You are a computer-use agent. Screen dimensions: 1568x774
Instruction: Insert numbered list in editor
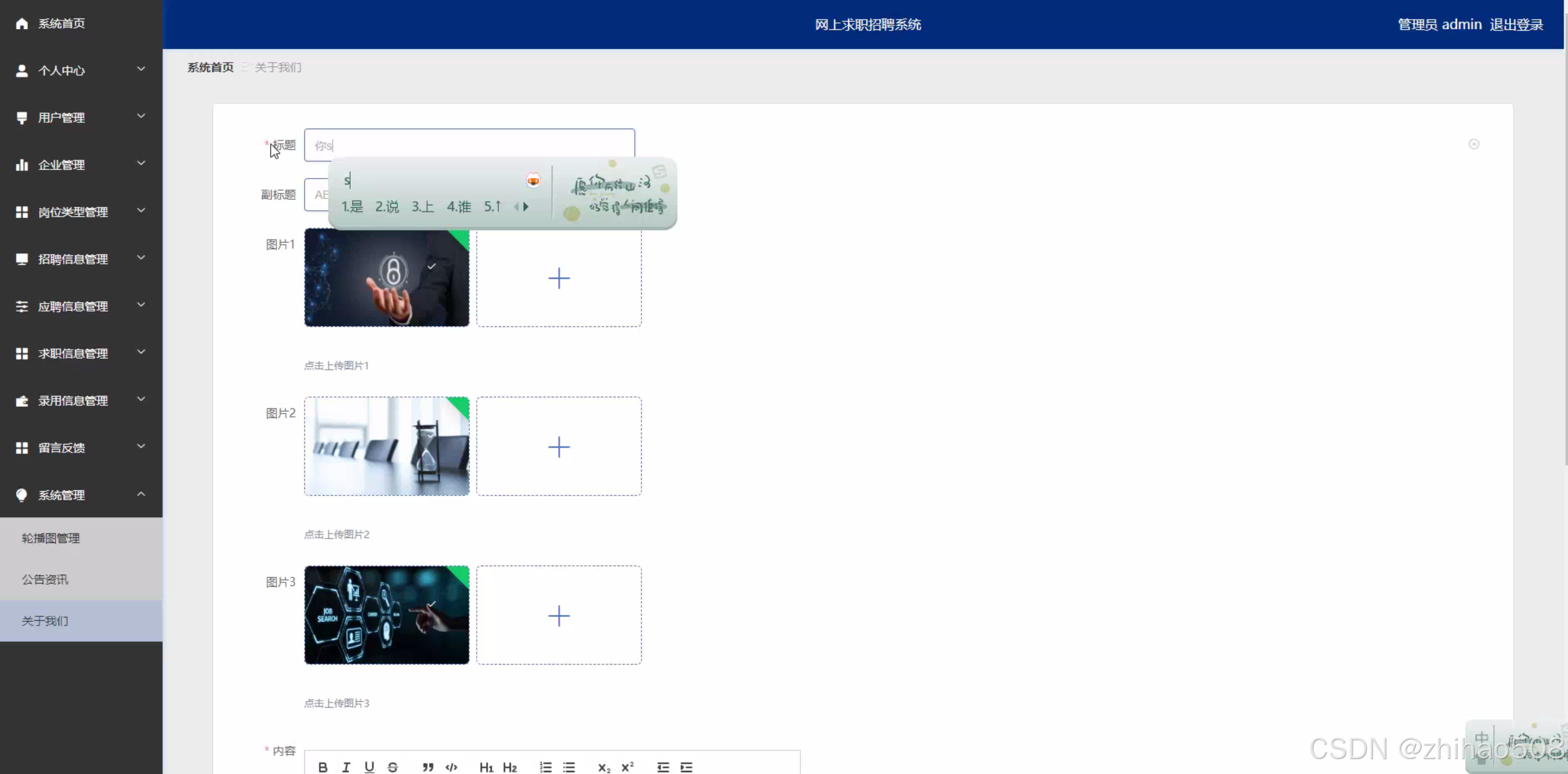546,767
